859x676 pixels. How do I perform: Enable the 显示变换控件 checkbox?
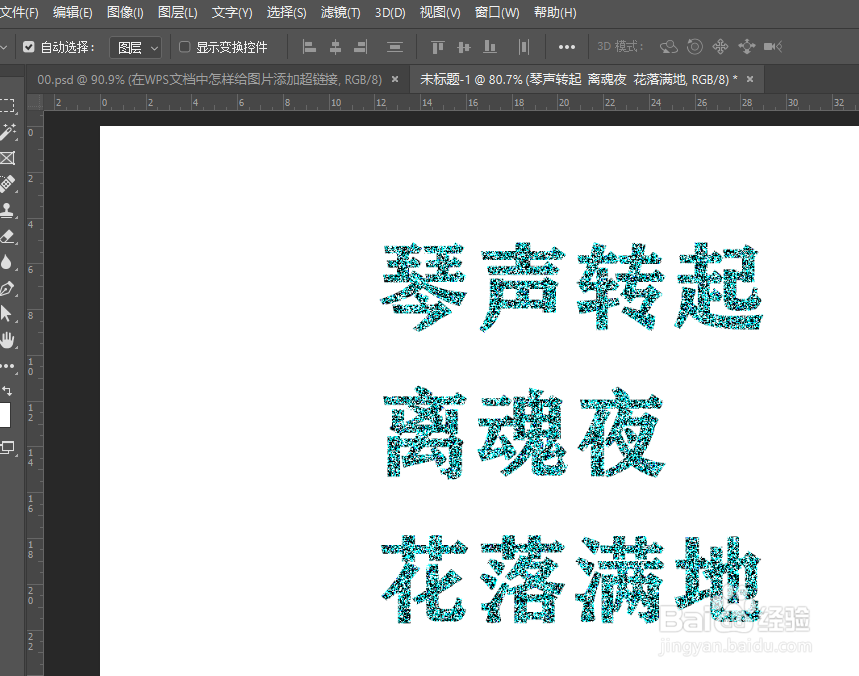[185, 47]
